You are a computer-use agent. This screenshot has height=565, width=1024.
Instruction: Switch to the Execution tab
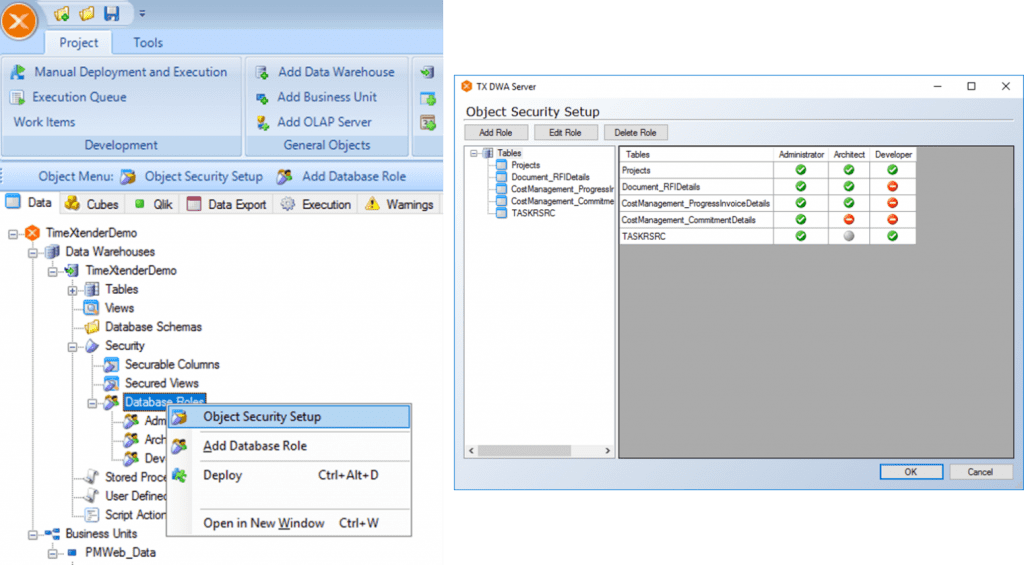tap(315, 204)
